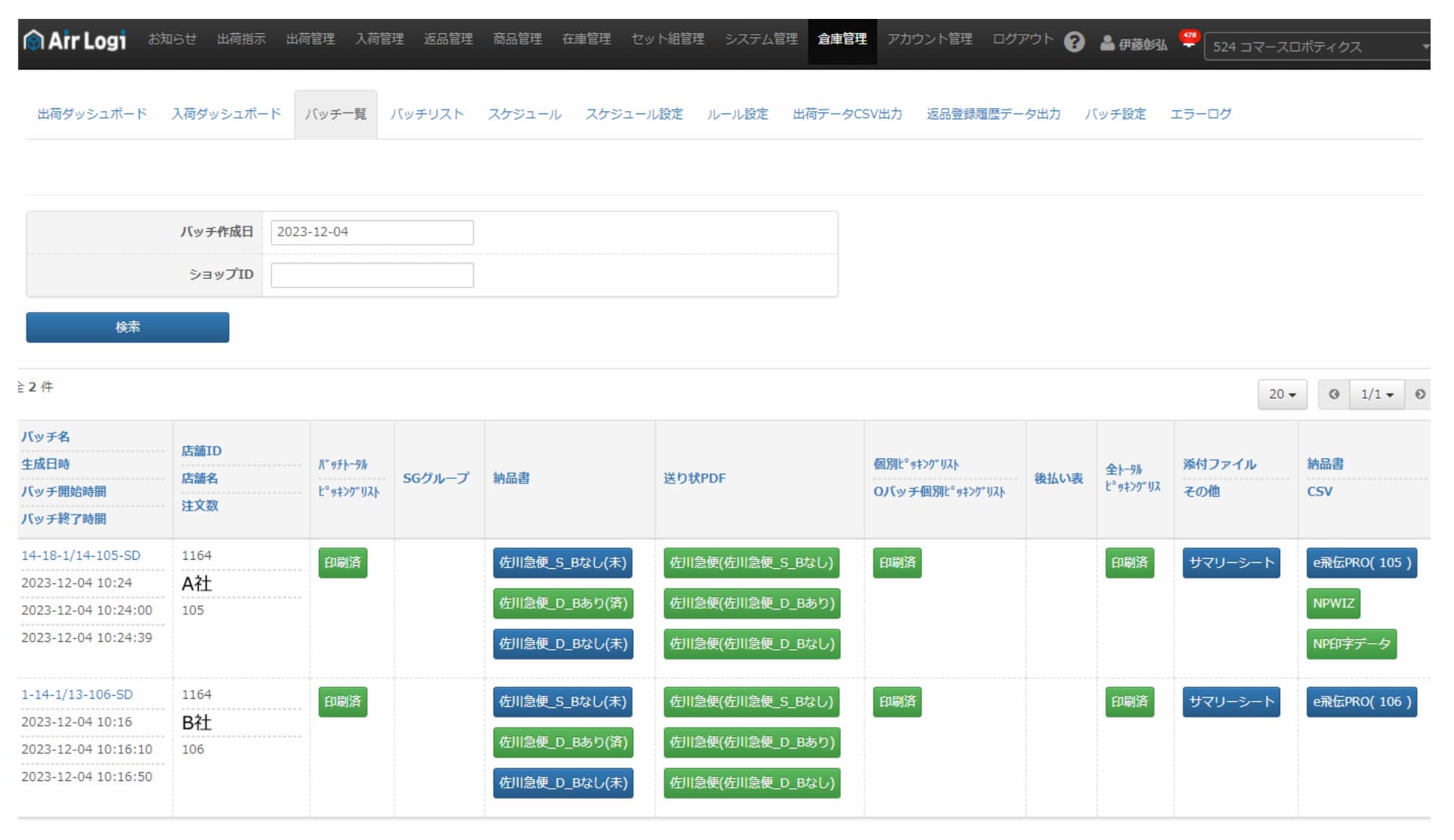The width and height of the screenshot is (1454, 840).
Task: Click the notification badge icon
Action: 1189,39
